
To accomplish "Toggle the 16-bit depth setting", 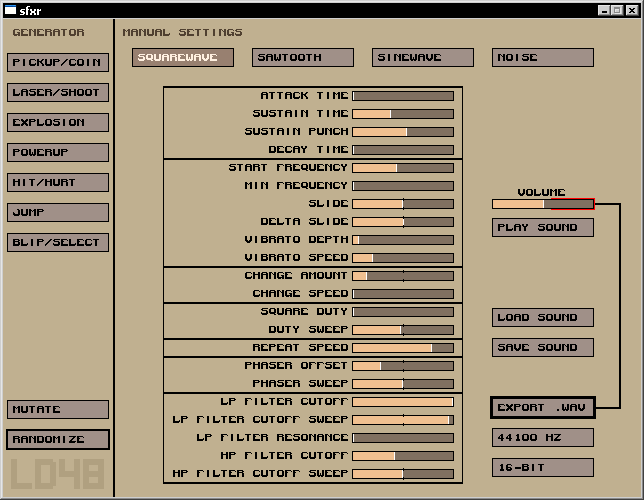I will 543,468.
